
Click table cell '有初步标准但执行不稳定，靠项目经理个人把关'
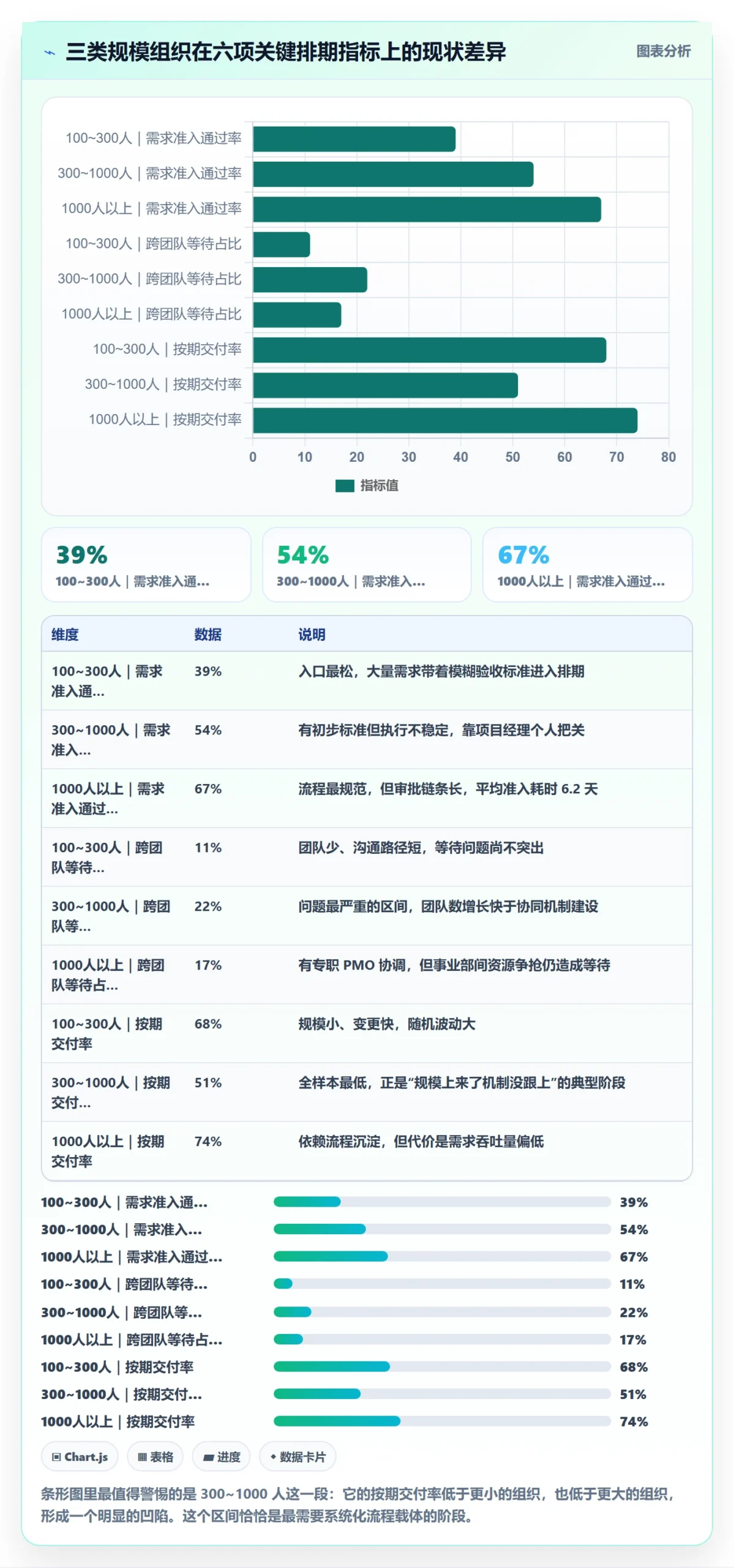(441, 730)
